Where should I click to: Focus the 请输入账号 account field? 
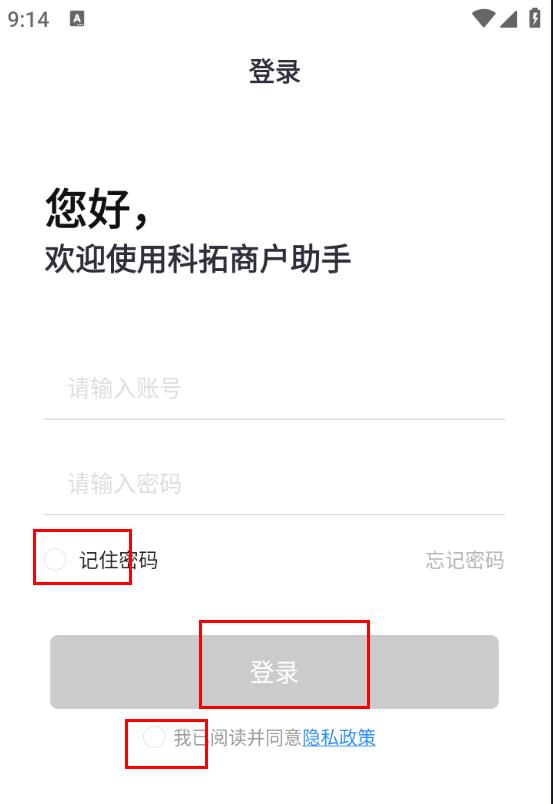pyautogui.click(x=274, y=388)
